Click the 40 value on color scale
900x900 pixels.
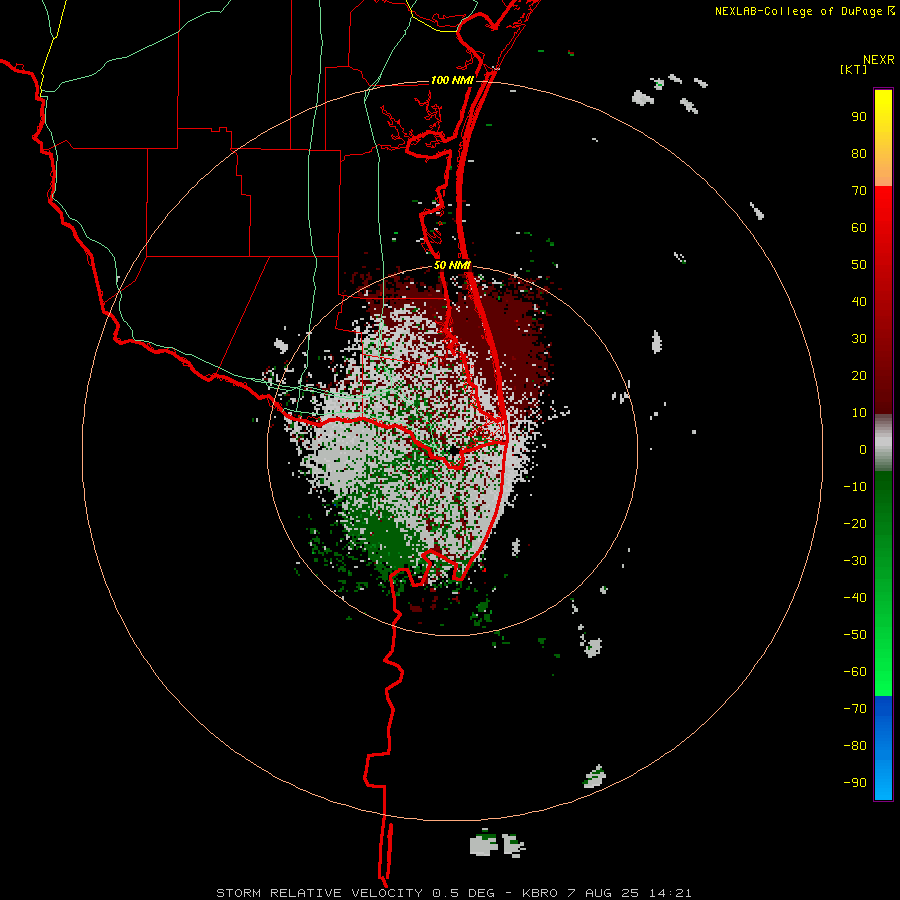[859, 302]
